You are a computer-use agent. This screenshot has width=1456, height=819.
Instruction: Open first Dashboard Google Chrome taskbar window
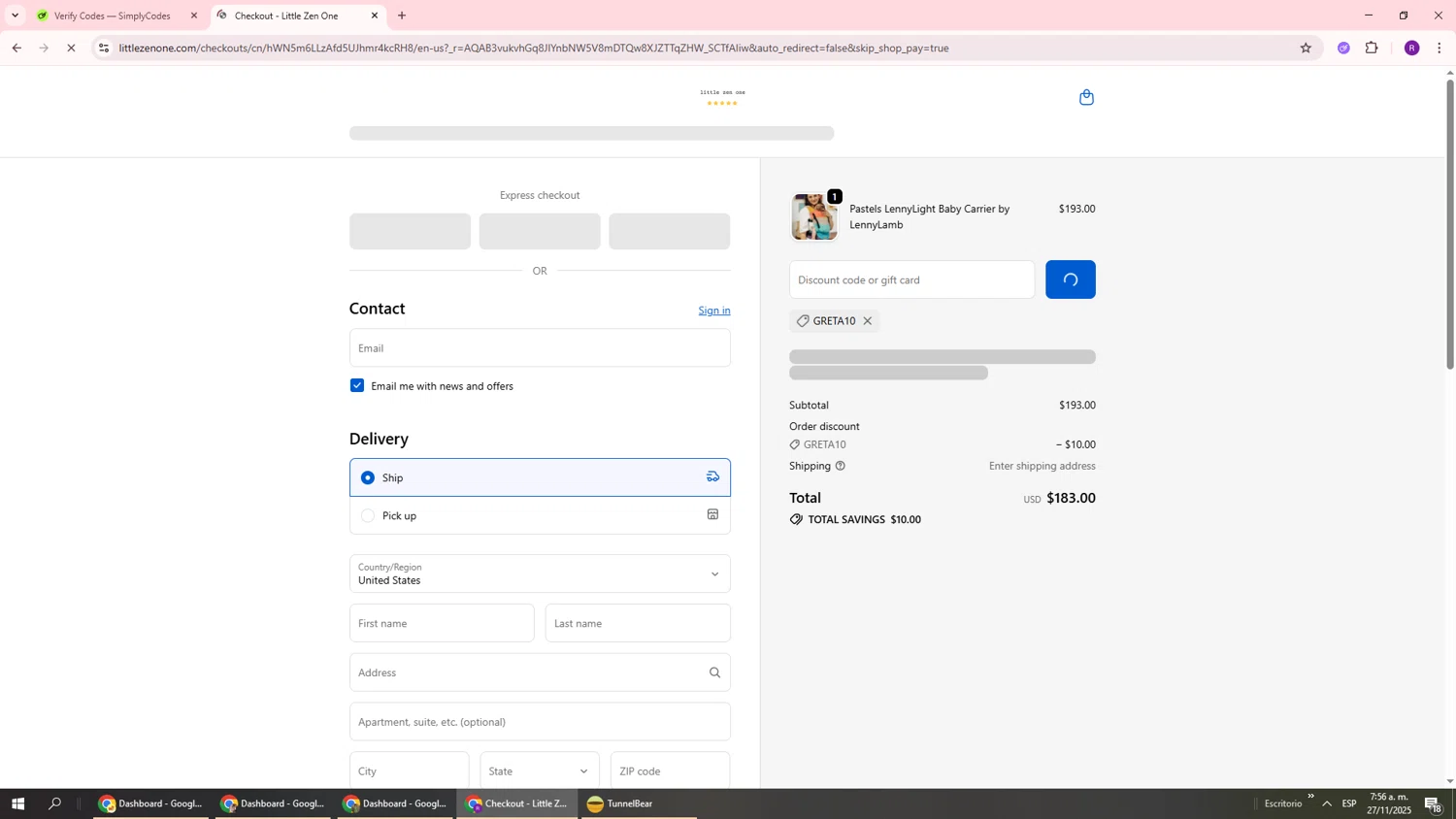(150, 803)
